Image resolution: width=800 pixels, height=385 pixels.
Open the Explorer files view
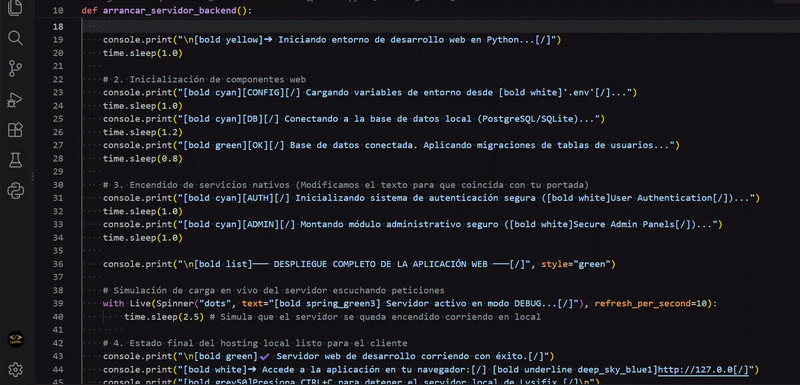(x=15, y=8)
